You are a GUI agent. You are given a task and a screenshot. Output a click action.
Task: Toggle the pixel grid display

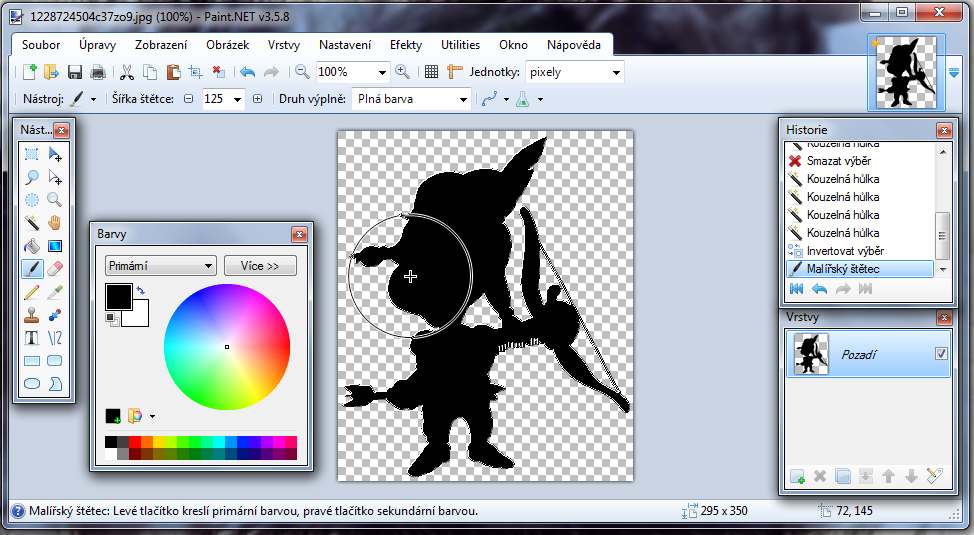(431, 72)
